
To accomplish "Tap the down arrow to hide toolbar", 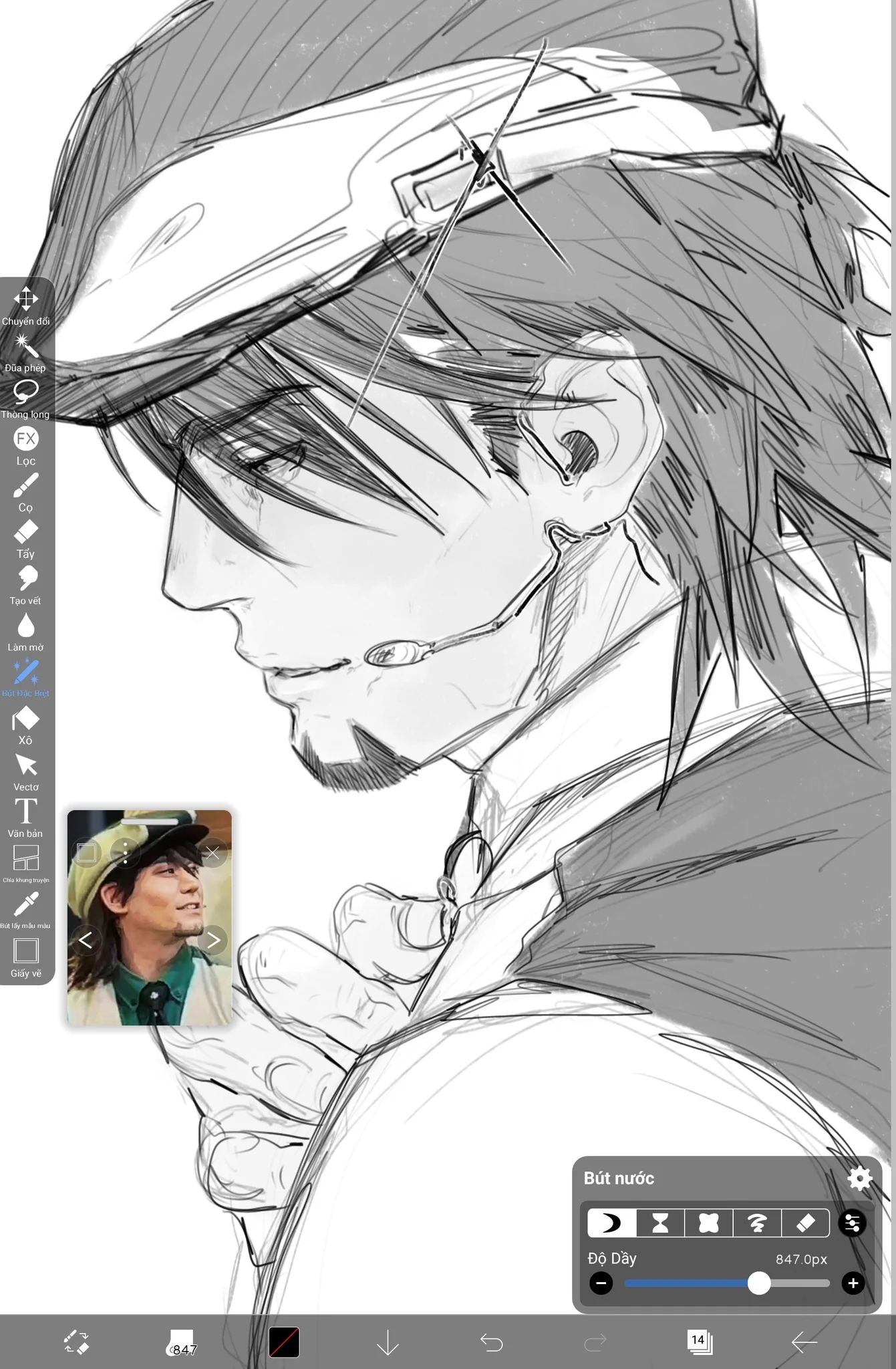I will 388,1342.
